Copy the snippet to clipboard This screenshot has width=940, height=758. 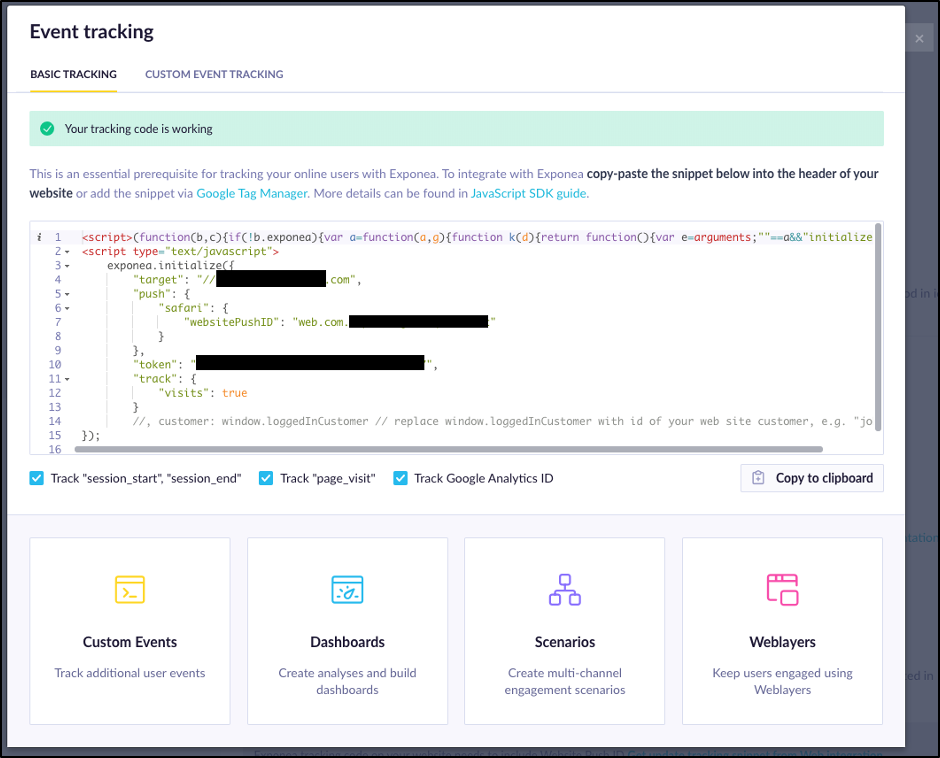pyautogui.click(x=812, y=478)
